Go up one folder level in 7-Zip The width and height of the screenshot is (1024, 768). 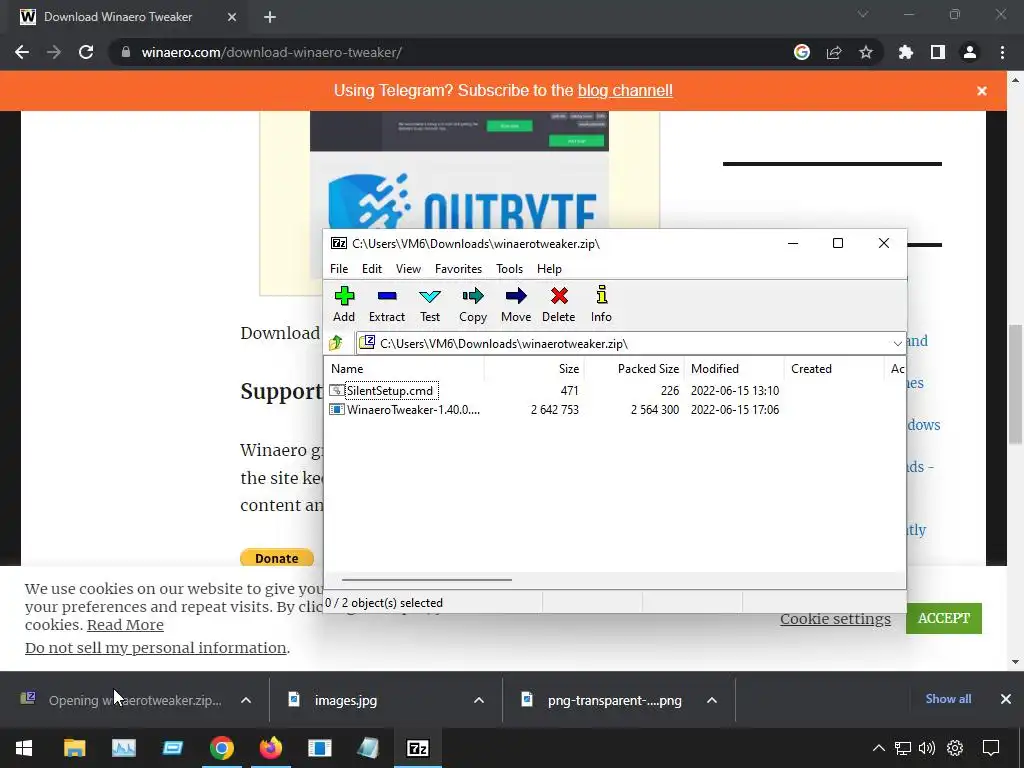[336, 343]
